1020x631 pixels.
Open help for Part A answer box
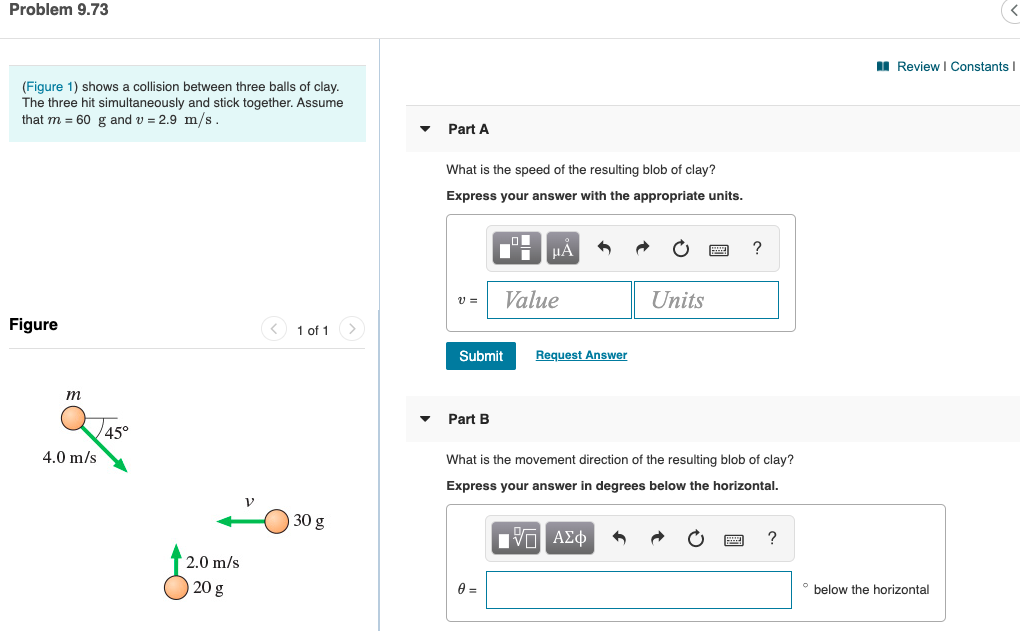[x=757, y=248]
